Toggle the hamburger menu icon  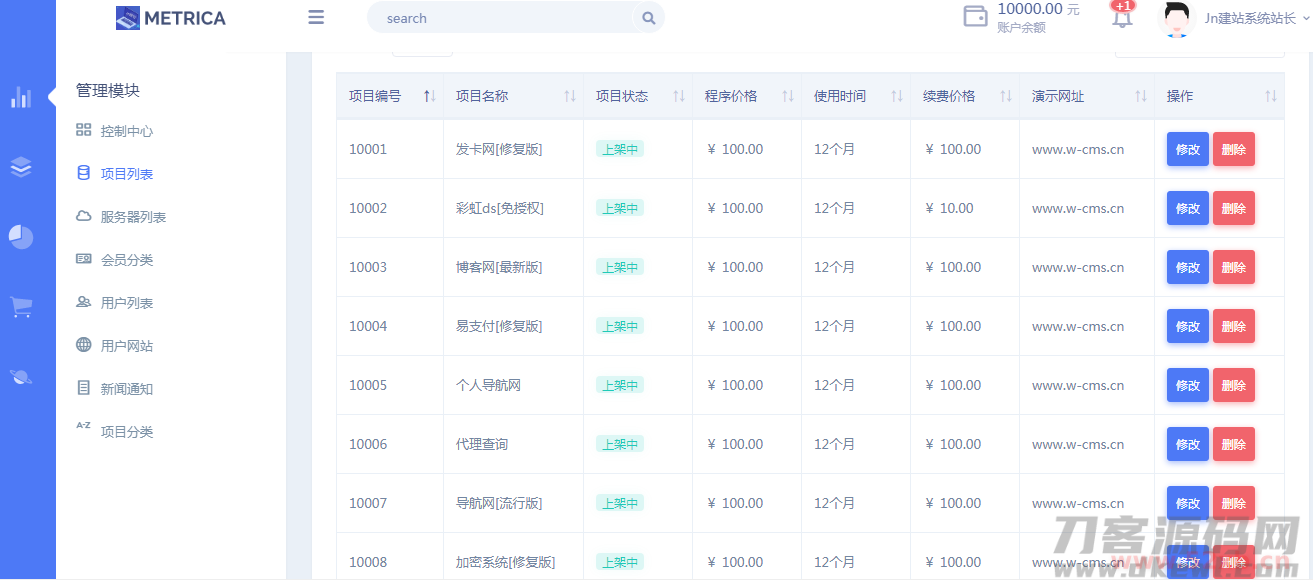316,17
